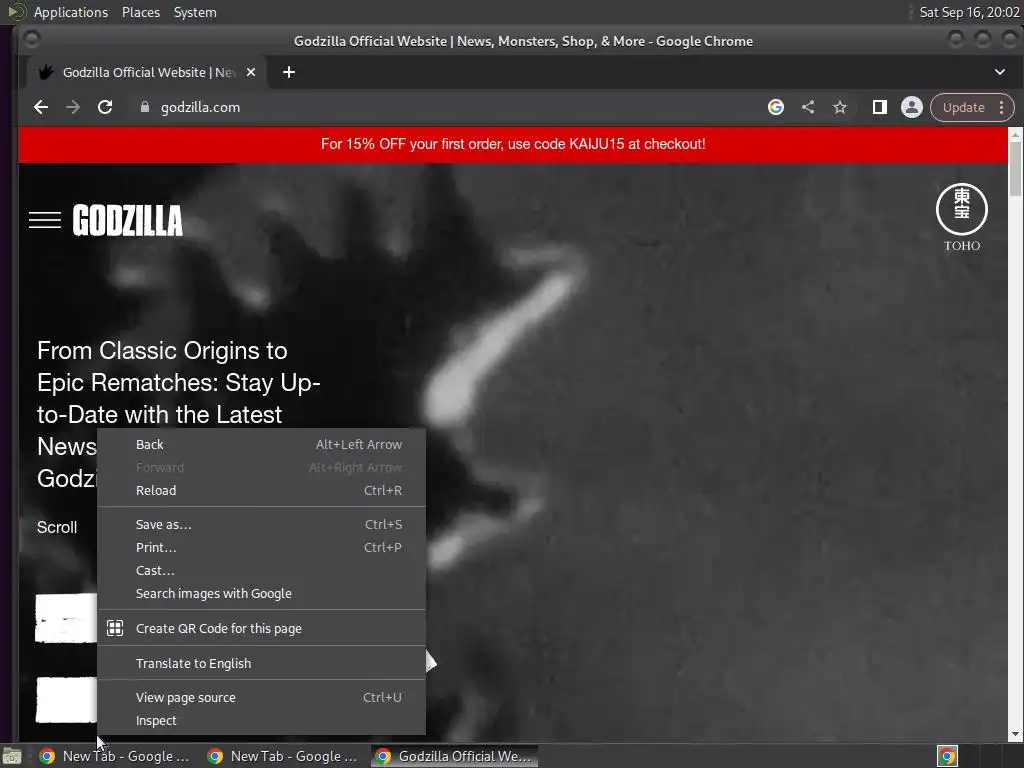Choose Print… from the context menu

pos(261,547)
